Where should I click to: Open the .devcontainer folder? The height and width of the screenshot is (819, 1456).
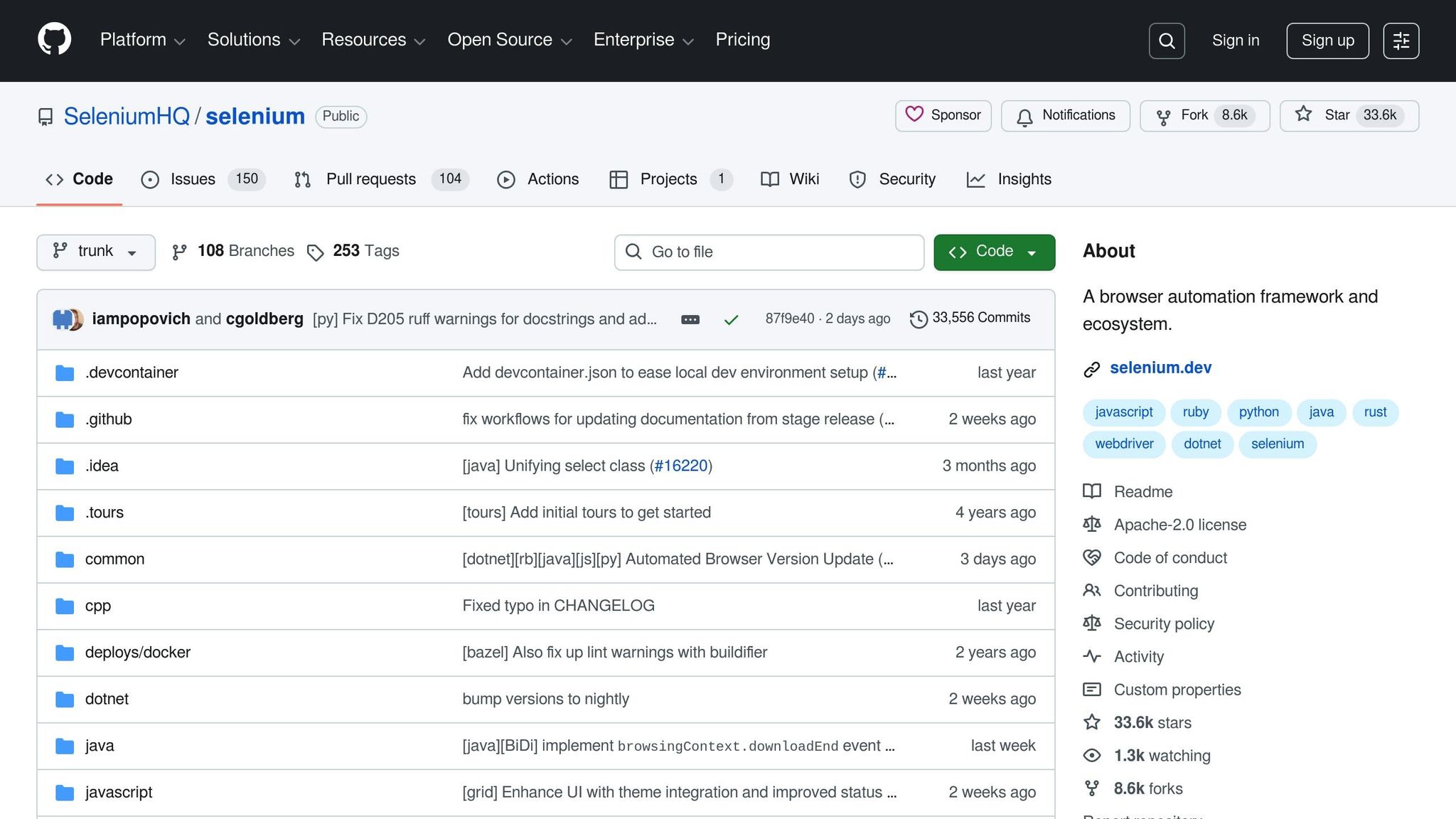click(132, 373)
